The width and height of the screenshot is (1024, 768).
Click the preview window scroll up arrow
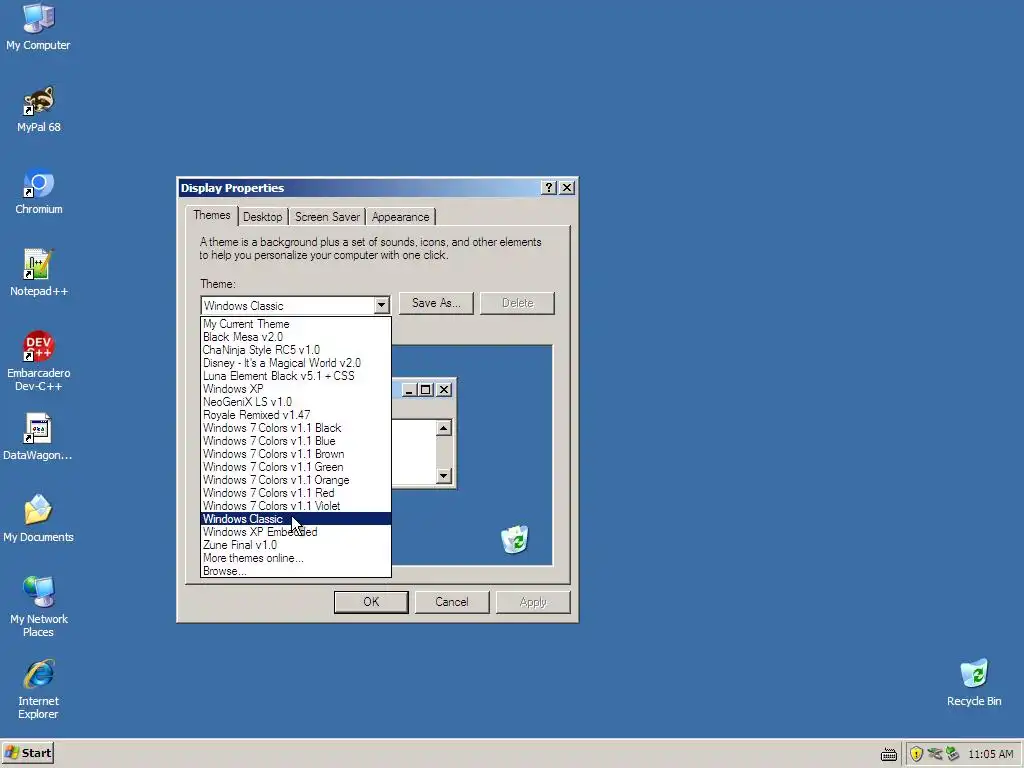443,428
